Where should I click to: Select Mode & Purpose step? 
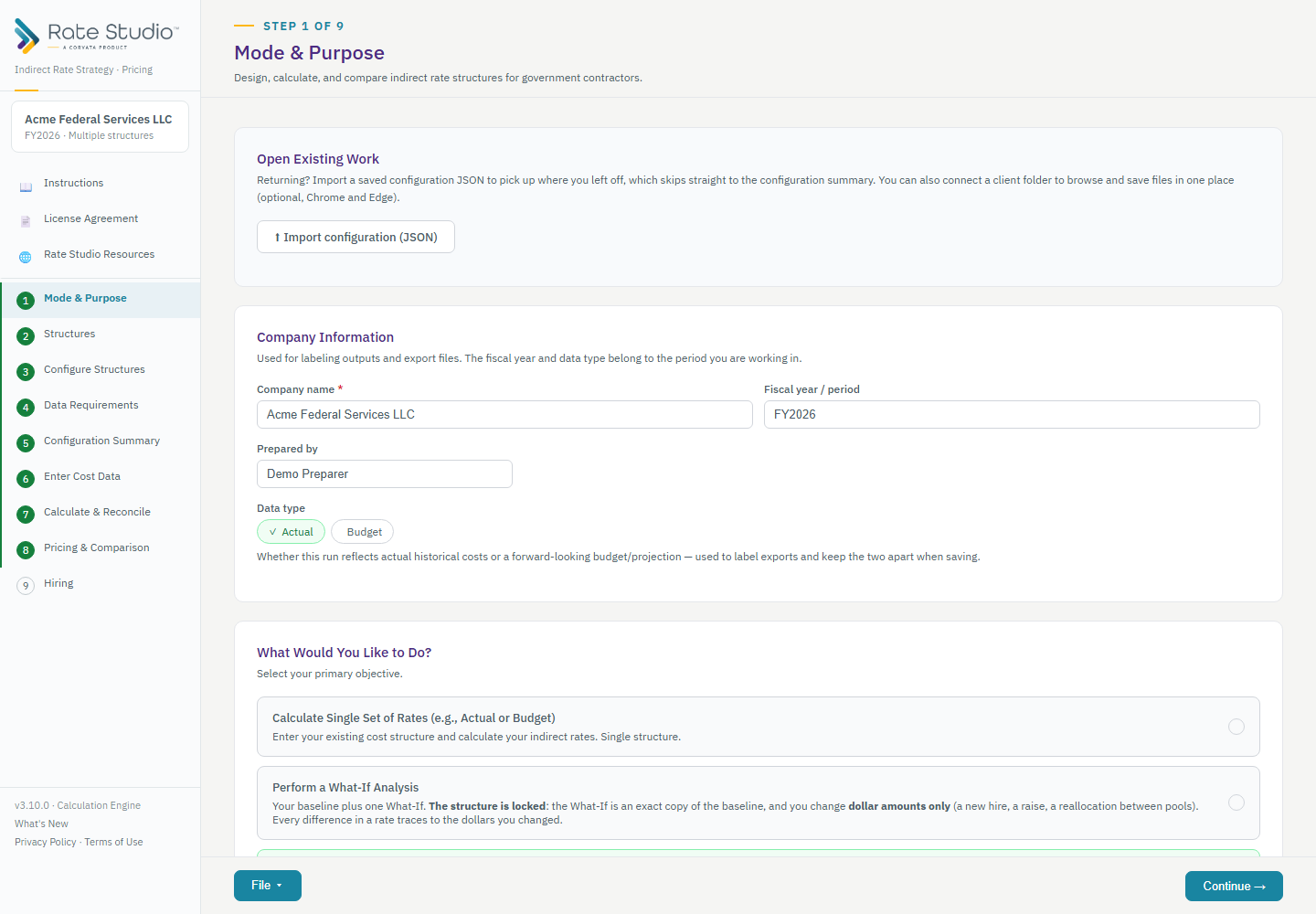(101, 300)
